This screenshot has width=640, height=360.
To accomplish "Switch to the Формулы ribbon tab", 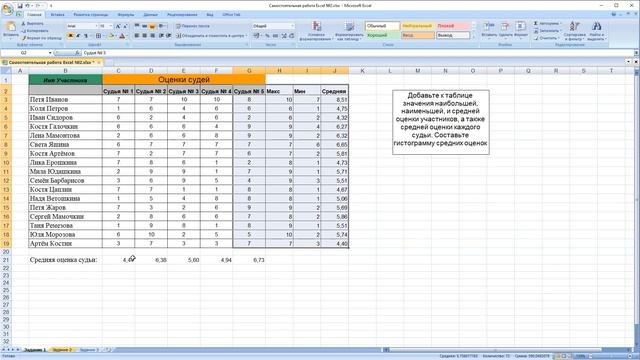I will click(126, 15).
